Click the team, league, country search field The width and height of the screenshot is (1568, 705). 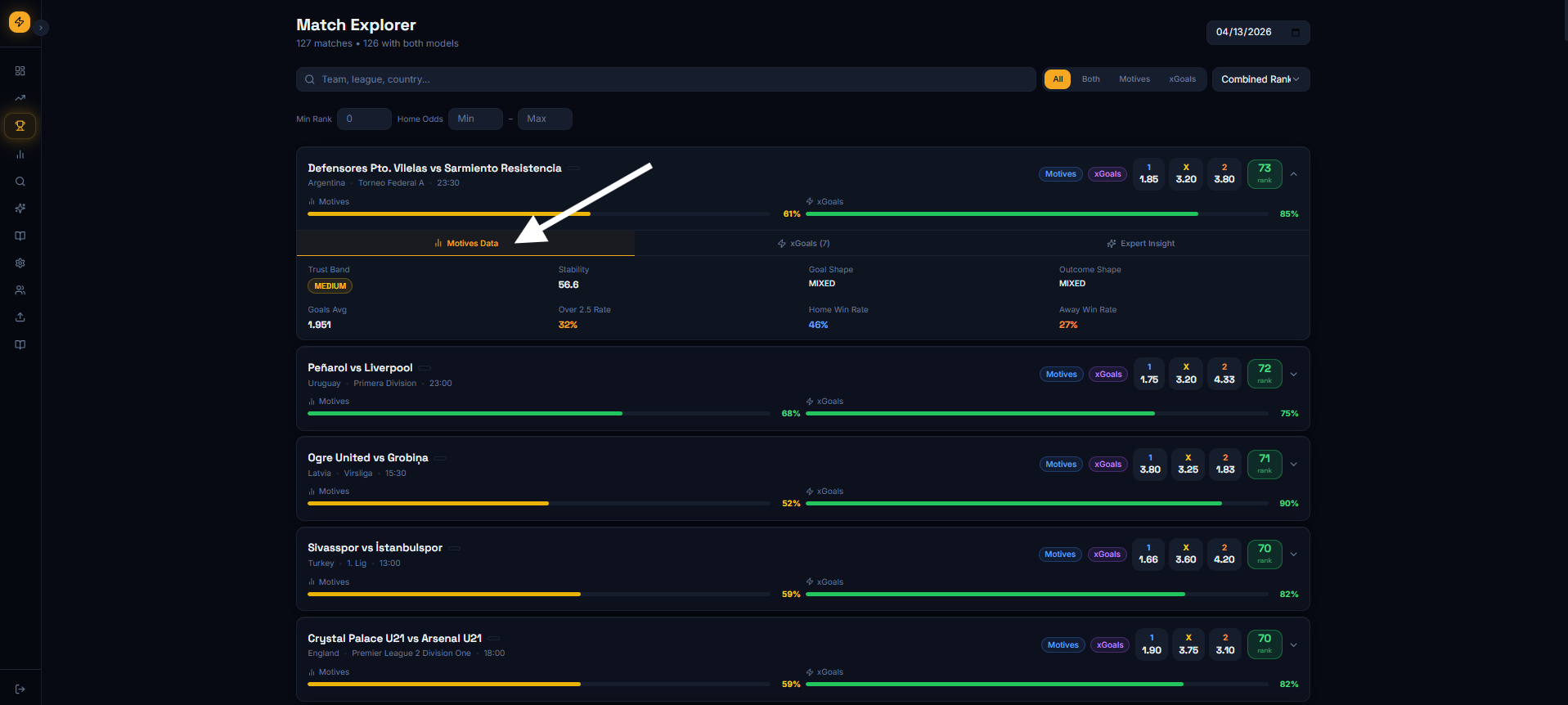coord(665,79)
